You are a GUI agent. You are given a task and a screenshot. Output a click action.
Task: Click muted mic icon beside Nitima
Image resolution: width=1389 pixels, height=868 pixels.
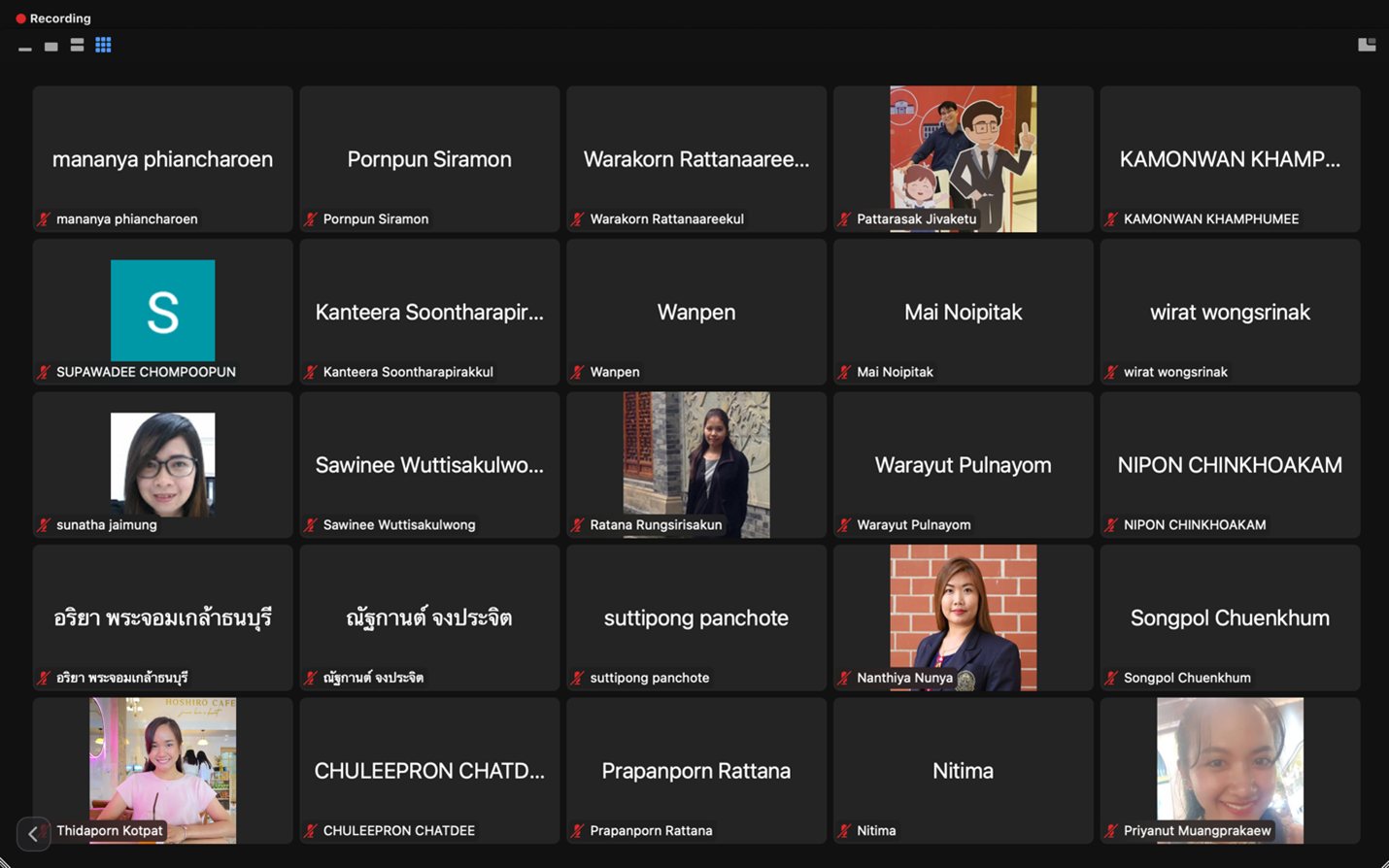[x=844, y=831]
